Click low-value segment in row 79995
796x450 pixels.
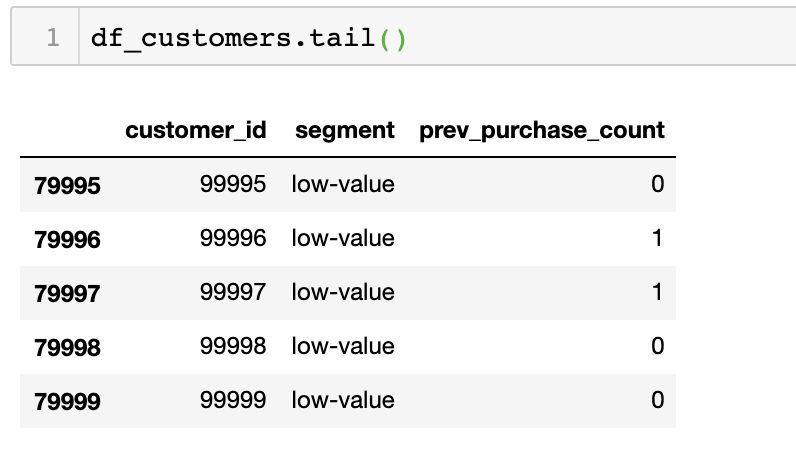coord(343,184)
